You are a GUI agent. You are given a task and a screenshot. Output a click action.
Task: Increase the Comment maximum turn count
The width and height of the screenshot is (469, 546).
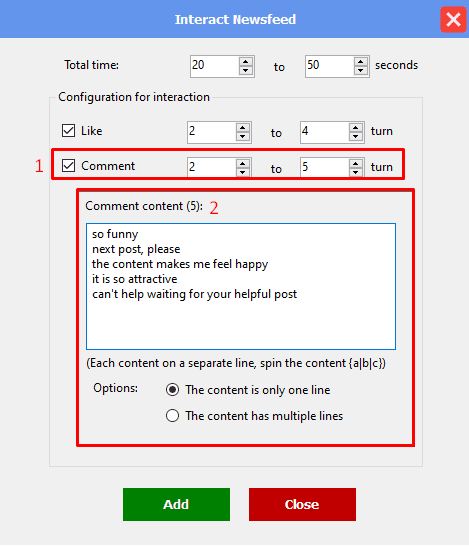click(x=356, y=163)
